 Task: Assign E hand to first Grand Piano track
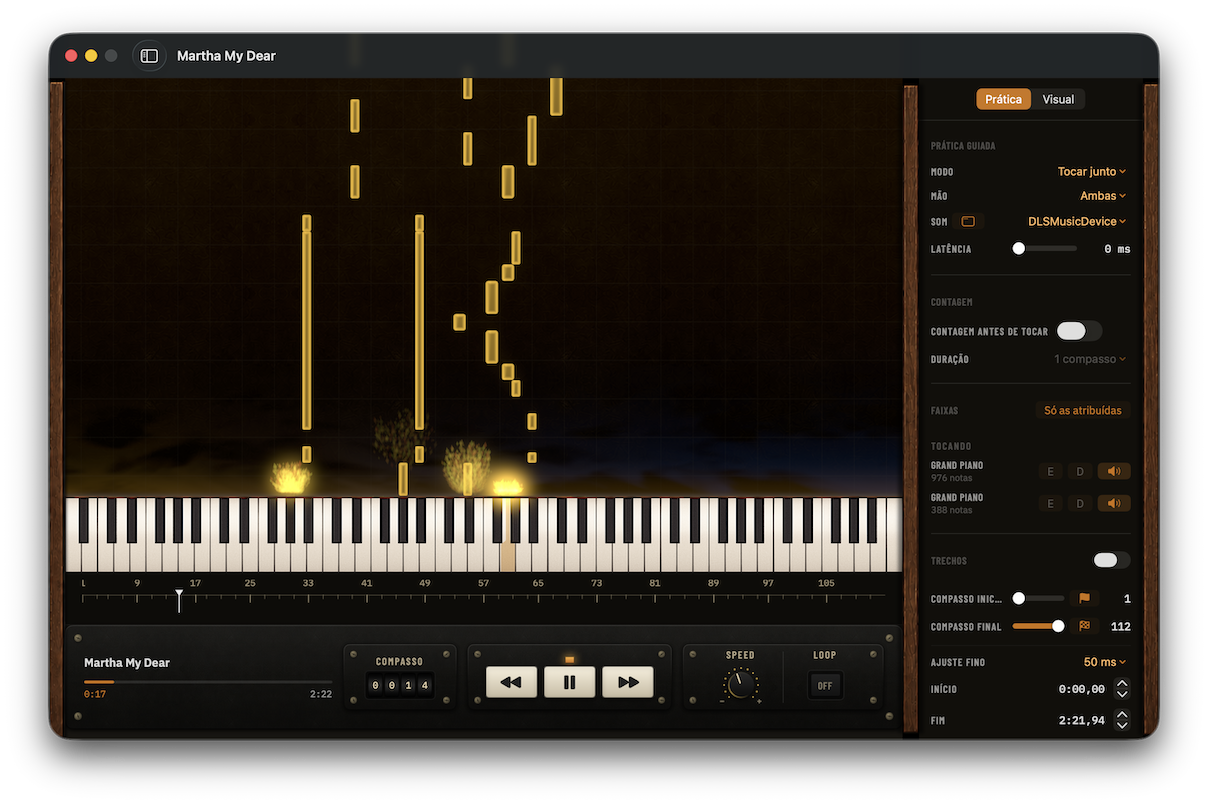pos(1050,472)
